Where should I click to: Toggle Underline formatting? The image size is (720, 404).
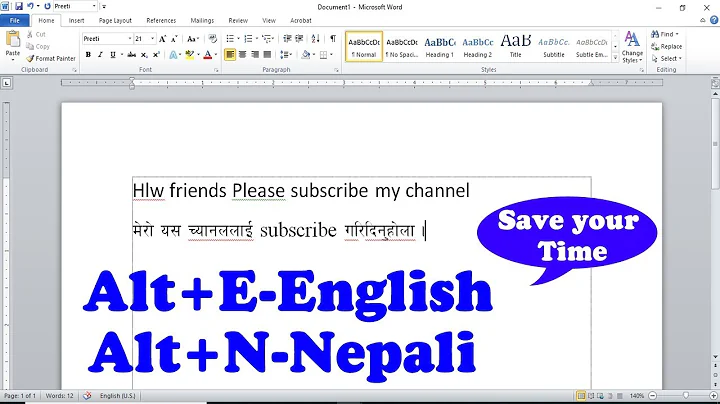tap(112, 55)
